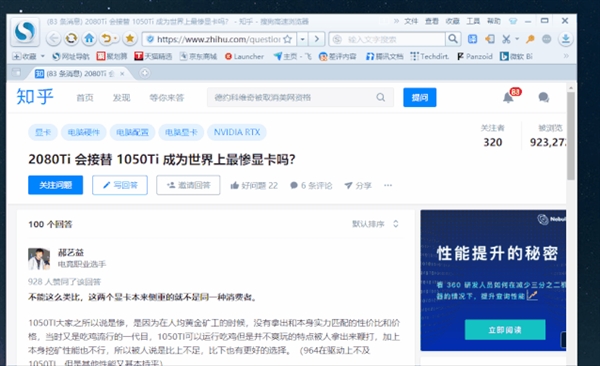
Task: Expand the bookmarks bar overflow chevrons
Action: point(566,56)
